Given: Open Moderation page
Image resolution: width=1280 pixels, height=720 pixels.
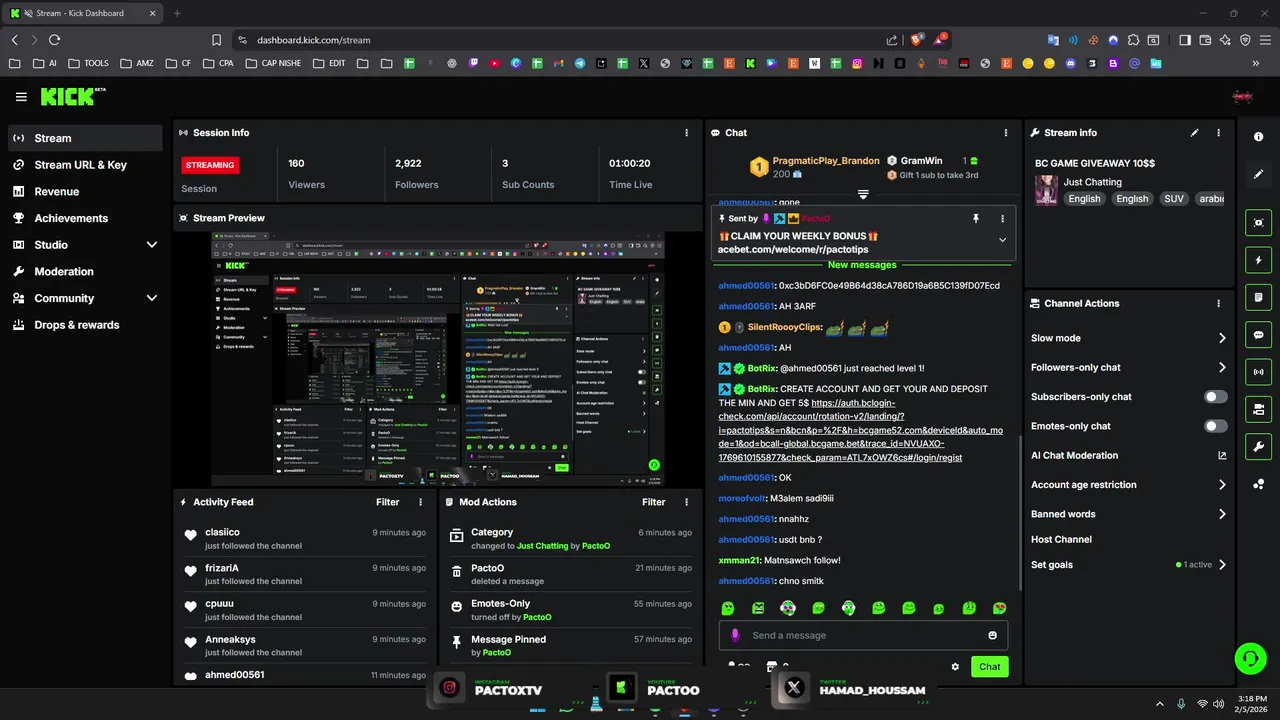Looking at the screenshot, I should (85, 271).
